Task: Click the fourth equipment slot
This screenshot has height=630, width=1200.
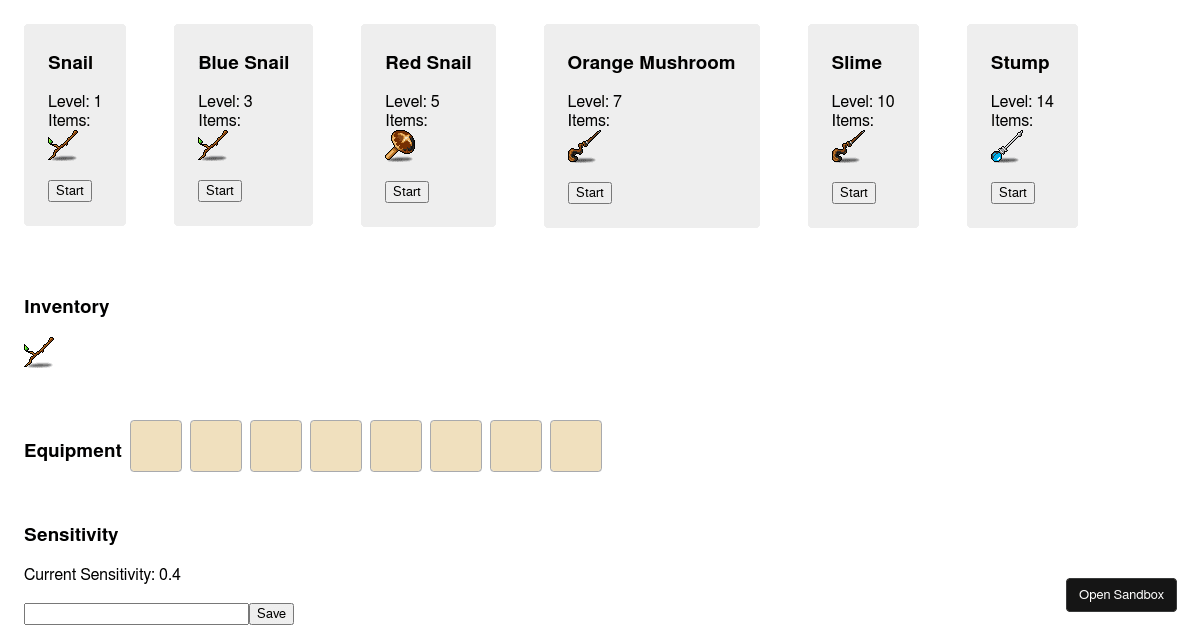Action: pyautogui.click(x=336, y=446)
